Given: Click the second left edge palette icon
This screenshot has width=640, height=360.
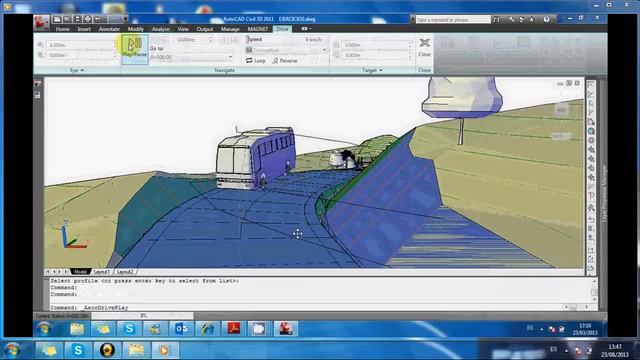Looking at the screenshot, I should pyautogui.click(x=38, y=95).
